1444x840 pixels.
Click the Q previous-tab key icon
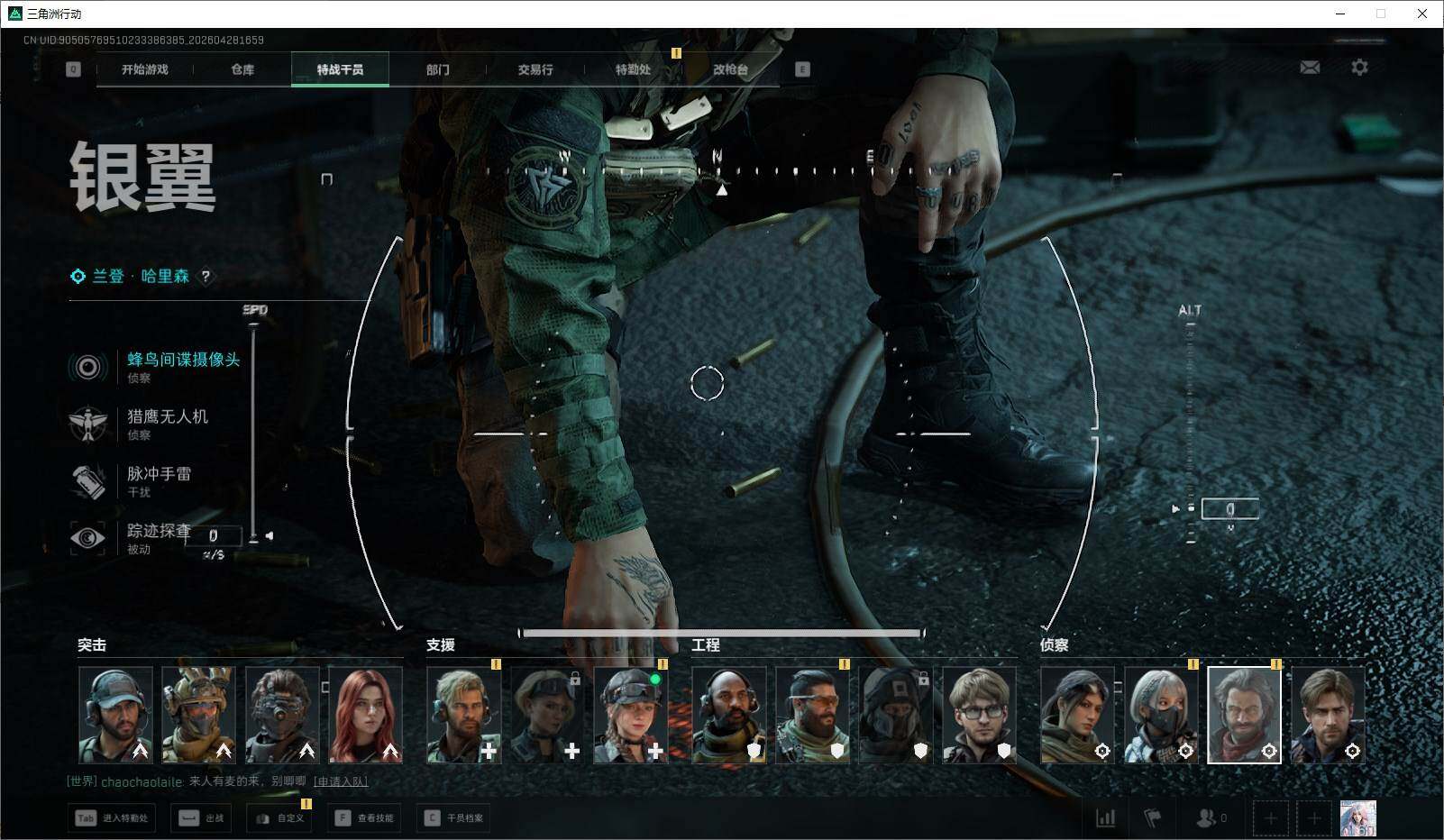point(73,69)
